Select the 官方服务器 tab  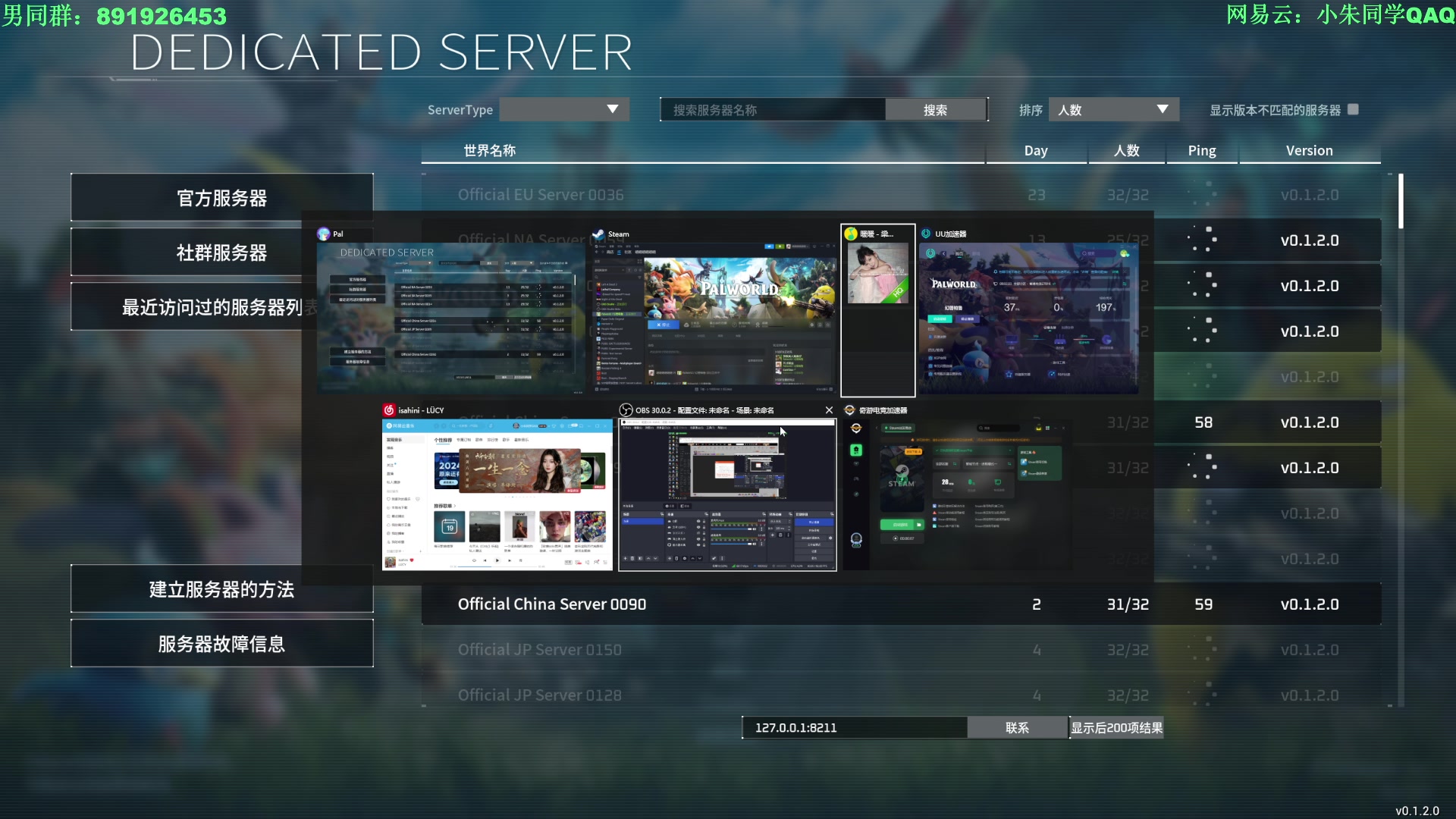point(222,198)
